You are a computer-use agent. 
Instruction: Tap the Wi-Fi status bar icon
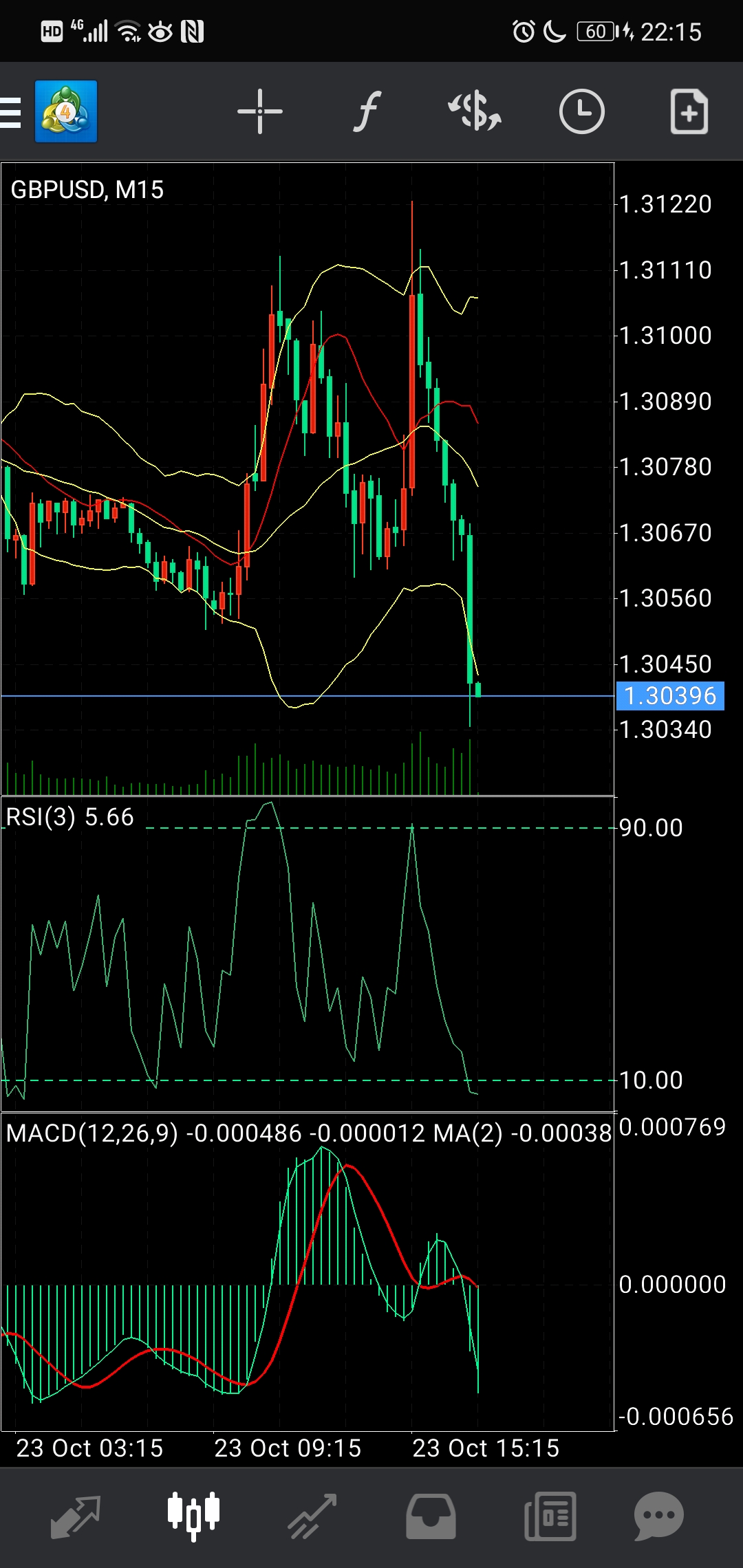coord(129,32)
